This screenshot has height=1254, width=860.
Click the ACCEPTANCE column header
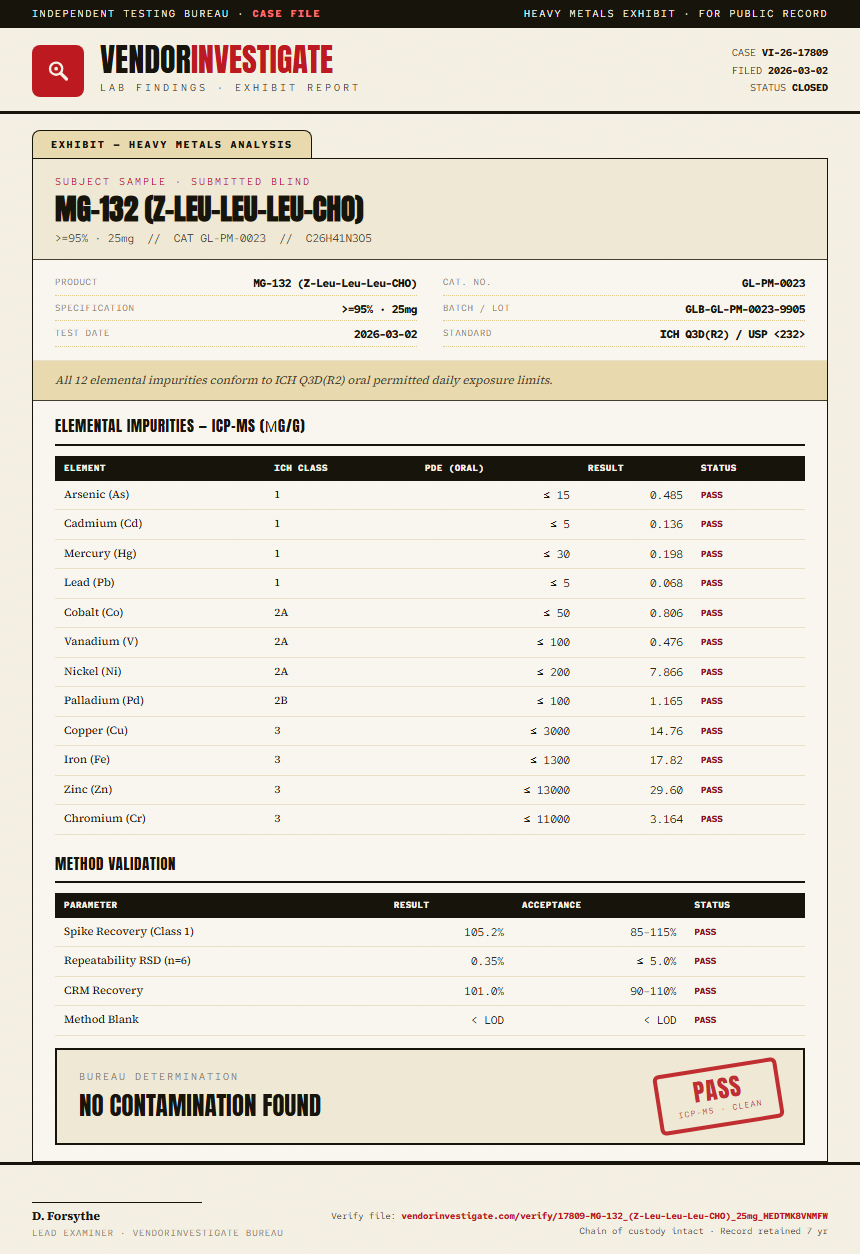pyautogui.click(x=551, y=905)
